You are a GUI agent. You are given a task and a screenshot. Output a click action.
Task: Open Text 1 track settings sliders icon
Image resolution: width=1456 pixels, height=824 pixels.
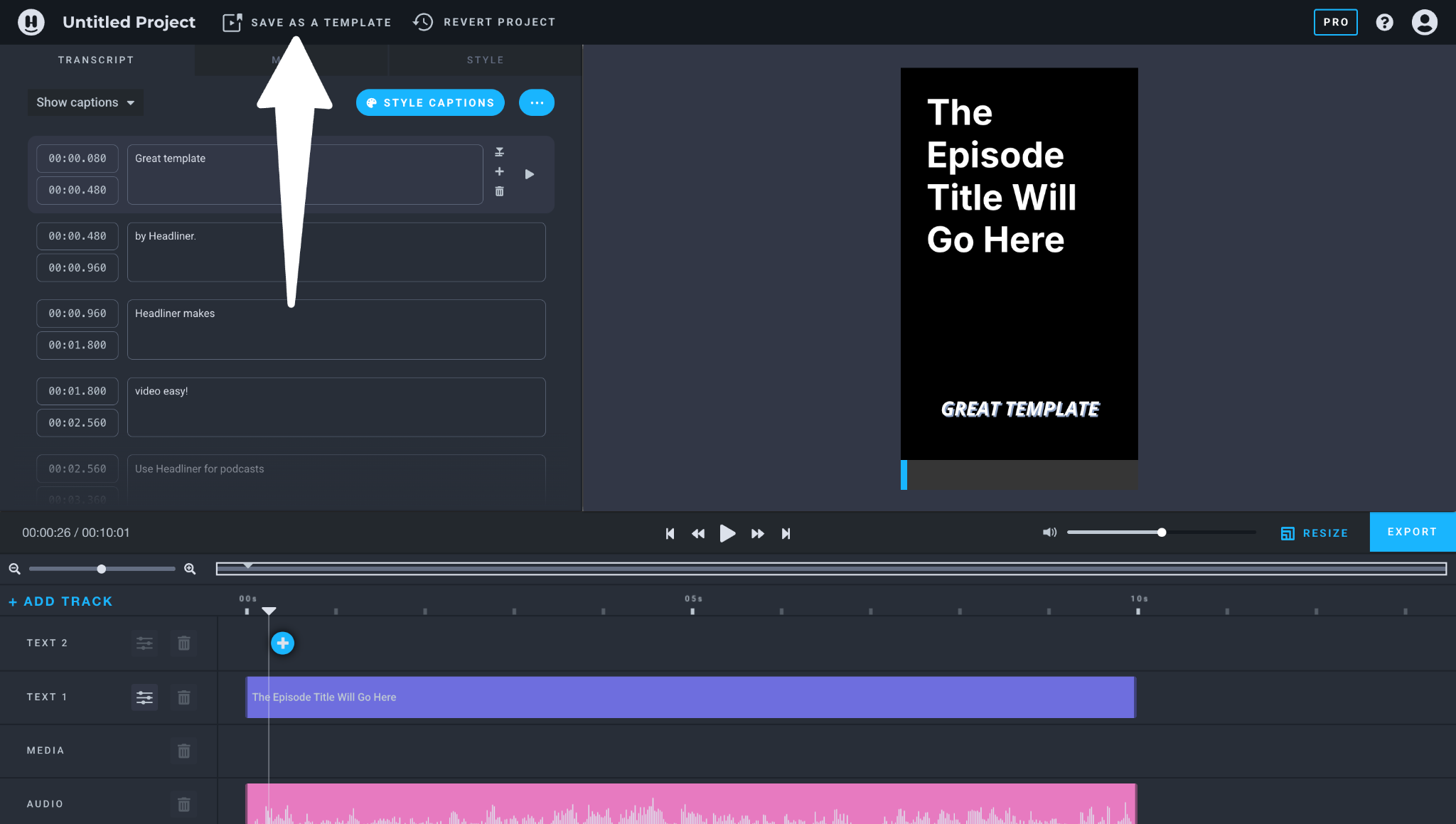[144, 697]
